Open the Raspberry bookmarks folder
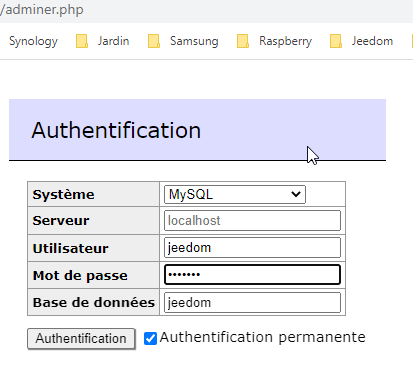413x384 pixels. tap(275, 41)
